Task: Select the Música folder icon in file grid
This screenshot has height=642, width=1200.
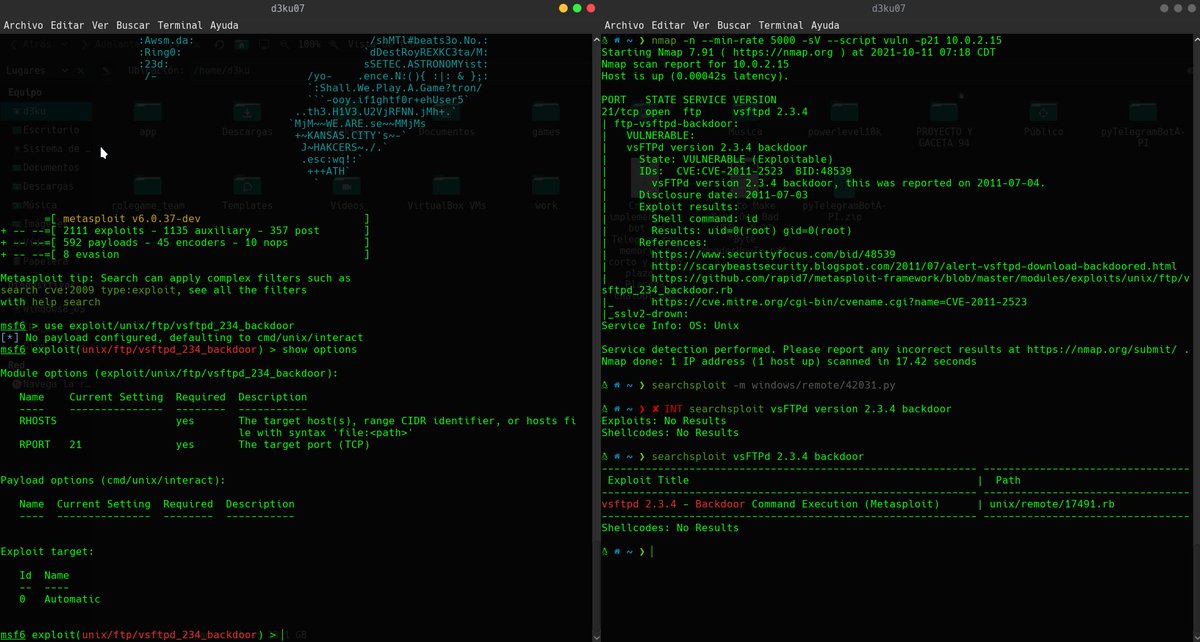Action: point(746,113)
